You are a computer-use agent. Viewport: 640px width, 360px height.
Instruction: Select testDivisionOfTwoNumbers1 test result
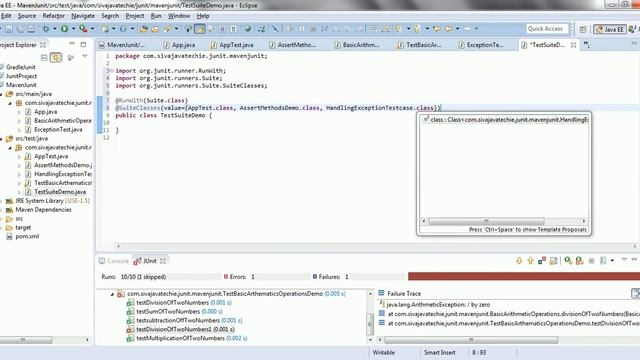tap(185, 329)
